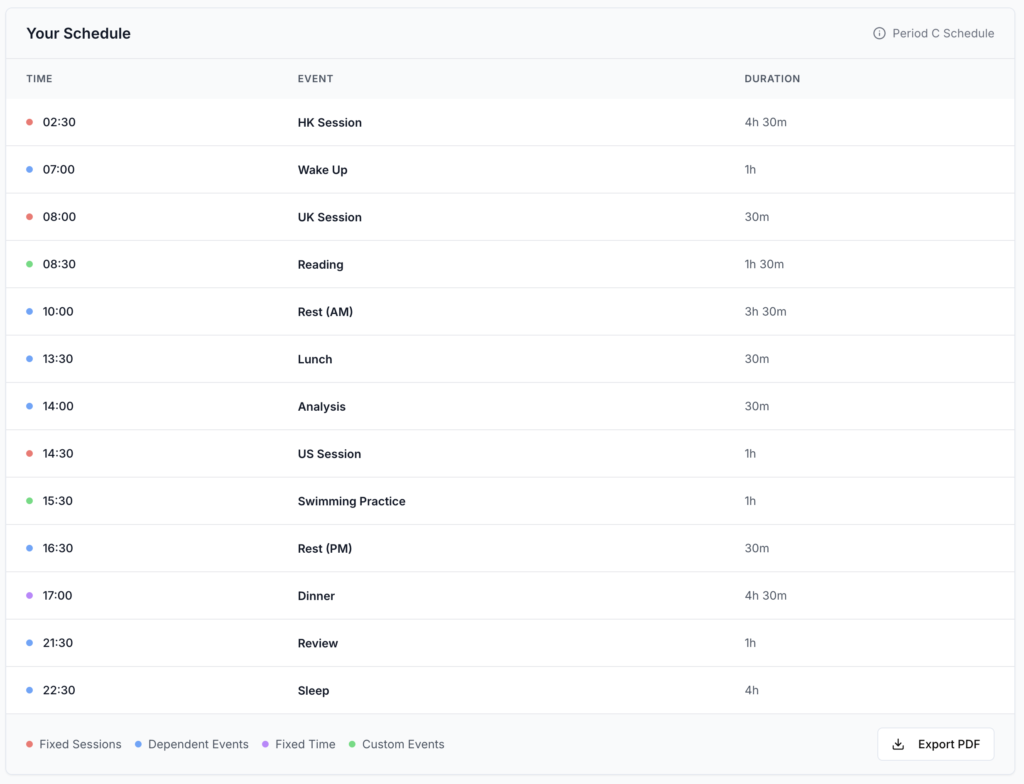This screenshot has width=1024, height=784.
Task: Click the Fixed Sessions legend swatch
Action: tap(30, 744)
